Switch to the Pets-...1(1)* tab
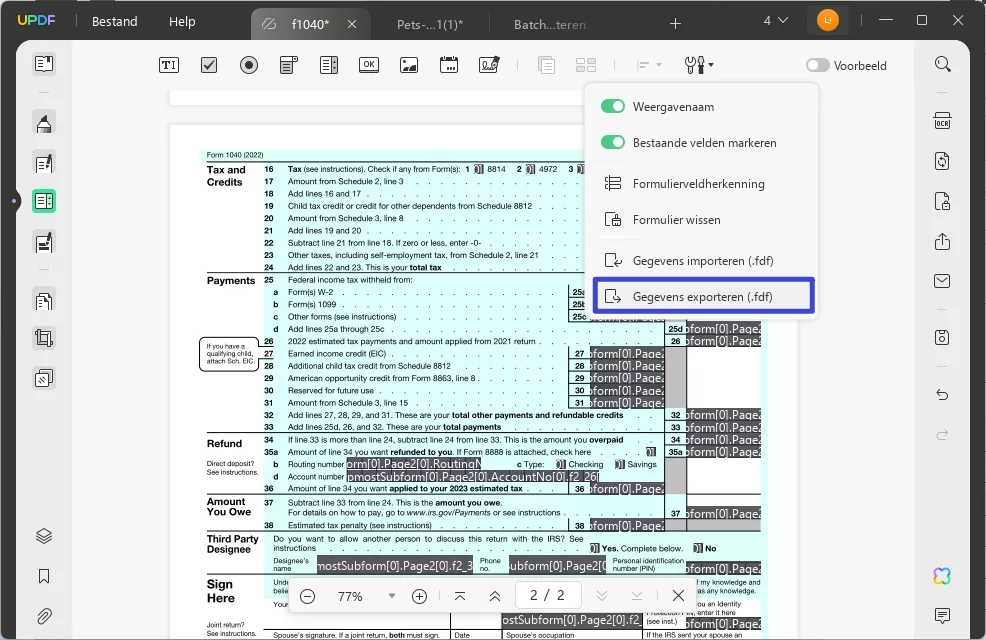Viewport: 986px width, 640px height. click(x=430, y=25)
